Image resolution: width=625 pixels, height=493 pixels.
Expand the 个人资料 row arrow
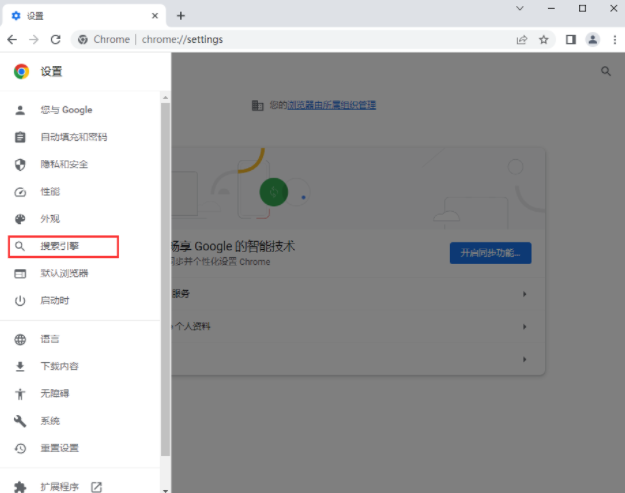pyautogui.click(x=525, y=327)
